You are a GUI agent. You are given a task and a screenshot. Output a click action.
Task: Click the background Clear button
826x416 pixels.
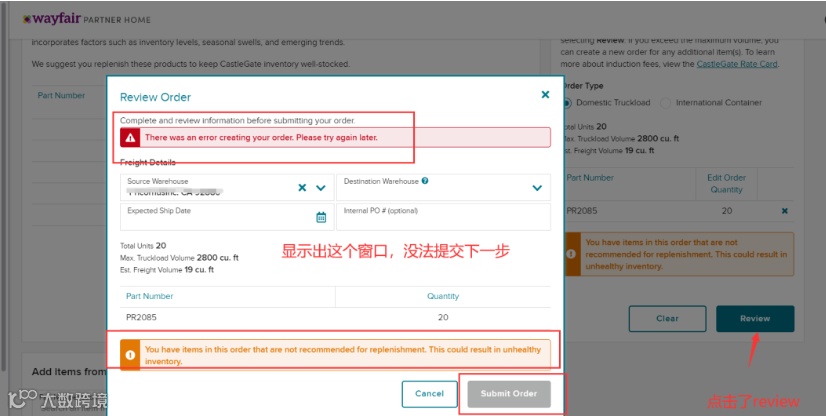(667, 319)
